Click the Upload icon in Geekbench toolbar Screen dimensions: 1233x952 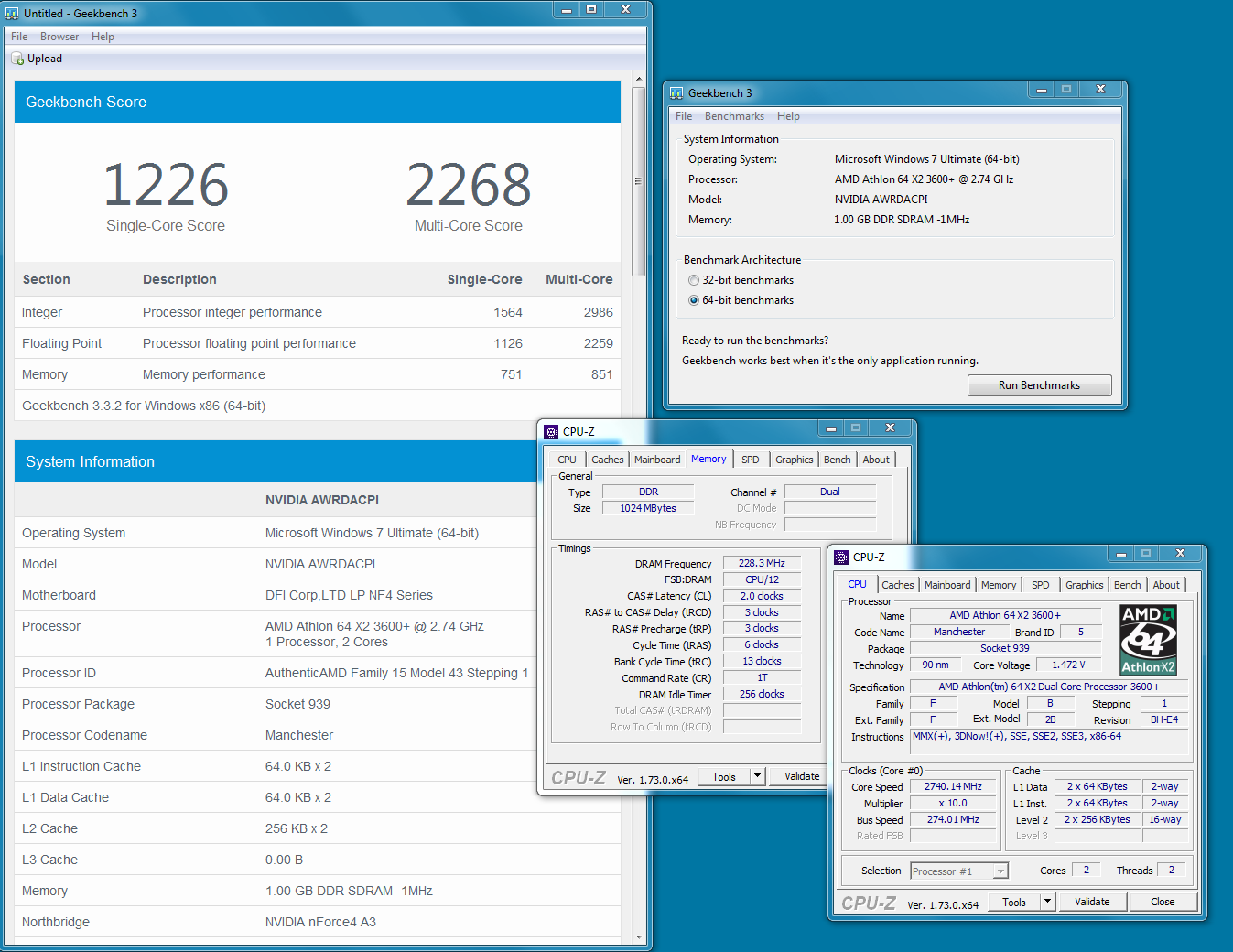[x=17, y=59]
